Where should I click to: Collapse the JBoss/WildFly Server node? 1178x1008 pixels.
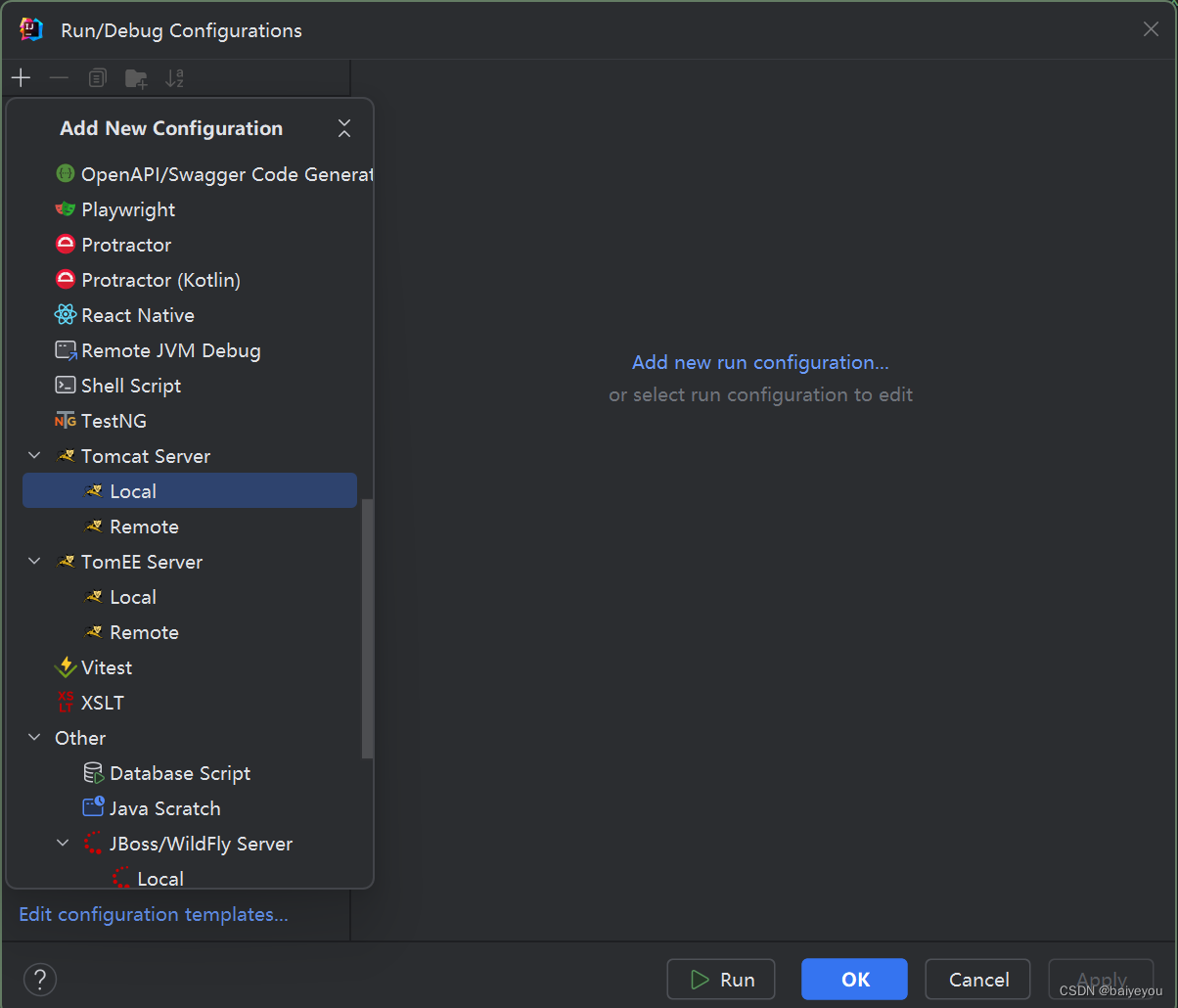(x=63, y=844)
